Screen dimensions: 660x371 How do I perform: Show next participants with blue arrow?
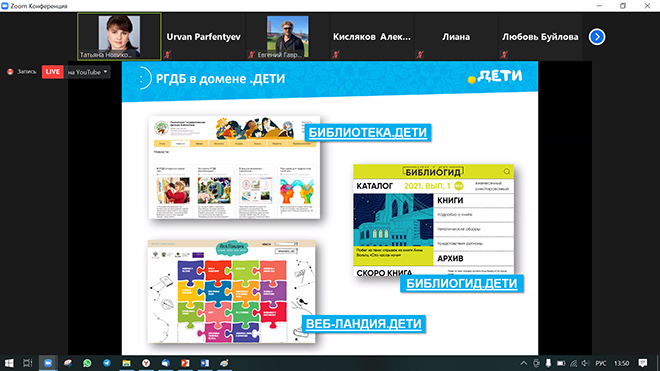click(x=596, y=37)
